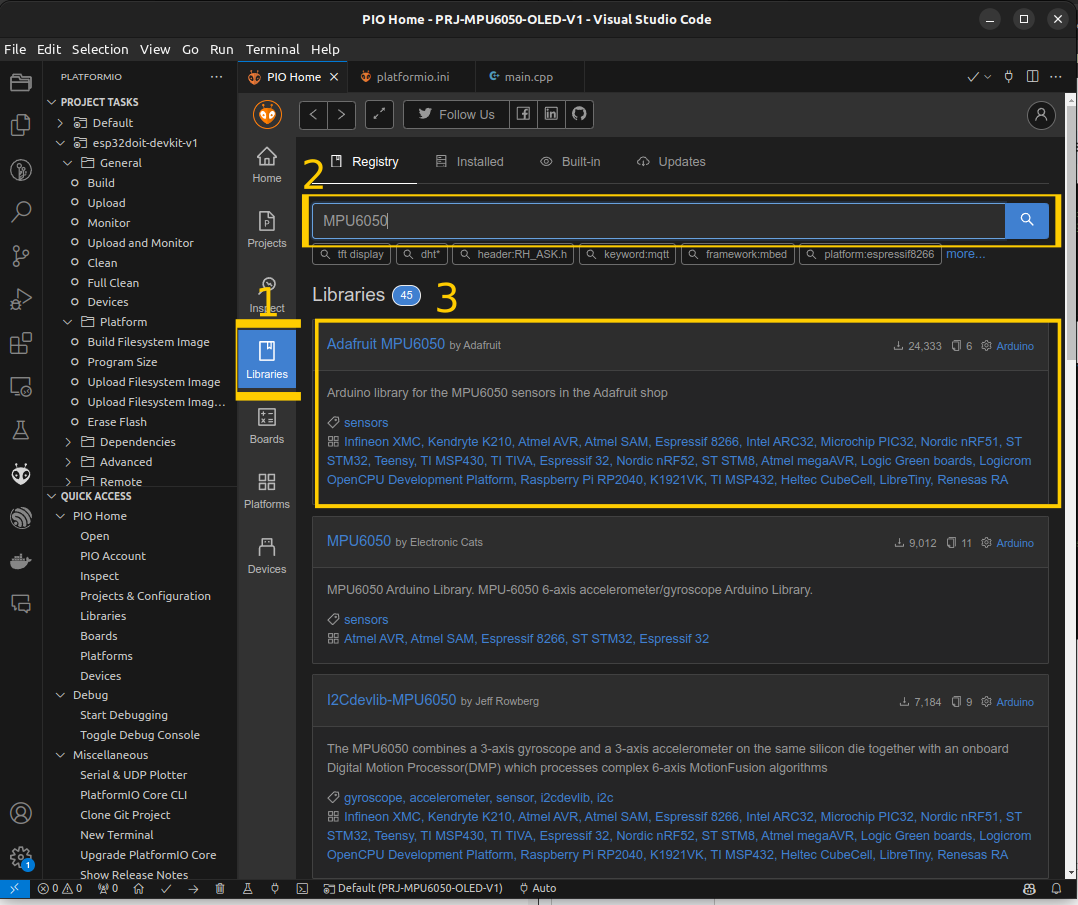Click the library search input field

click(659, 220)
